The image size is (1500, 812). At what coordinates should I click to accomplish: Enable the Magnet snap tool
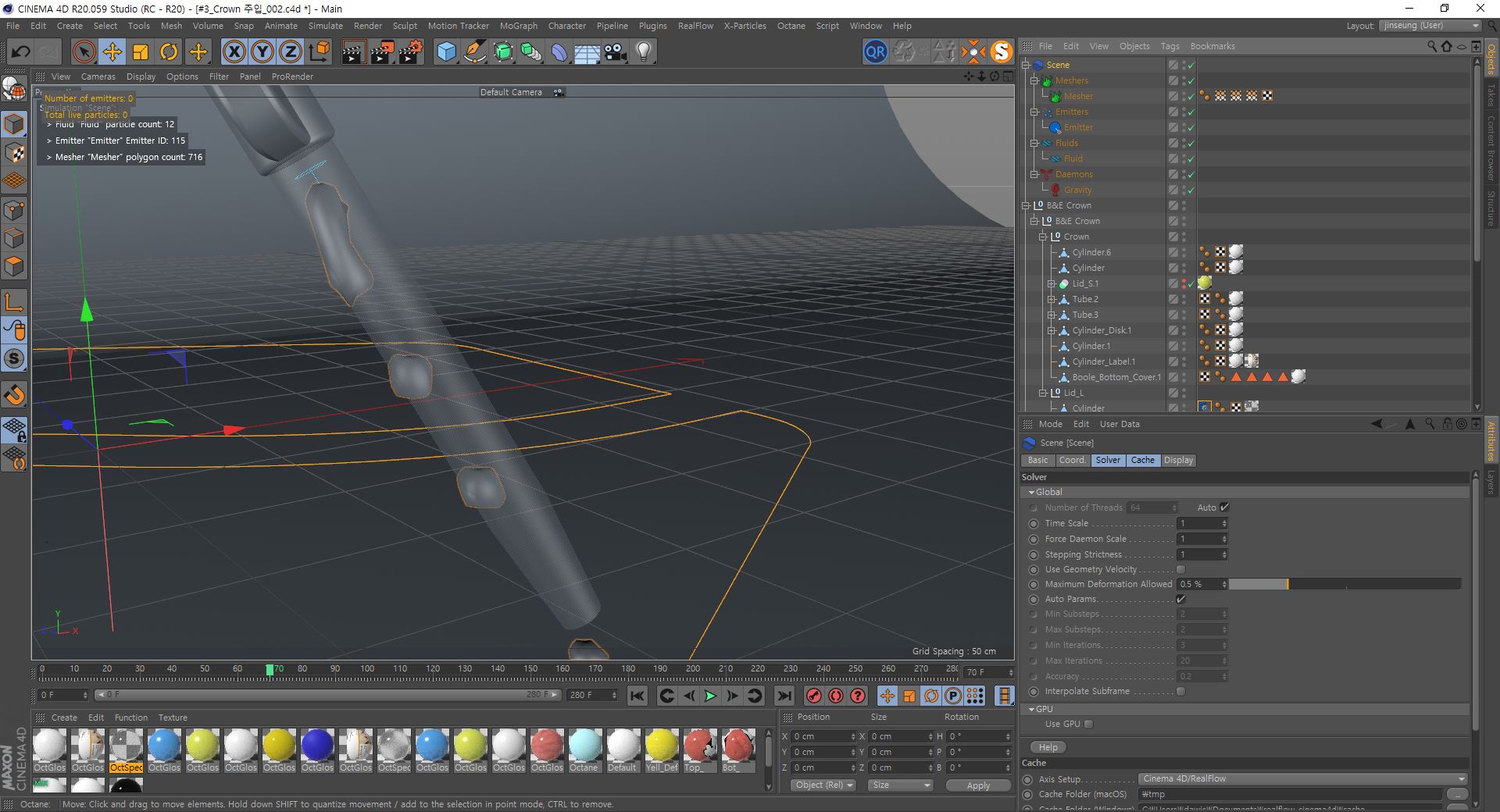pyautogui.click(x=14, y=395)
